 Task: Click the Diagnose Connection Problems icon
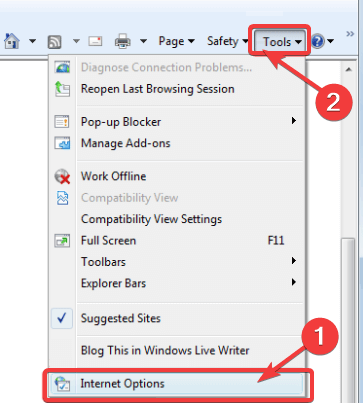(x=62, y=67)
